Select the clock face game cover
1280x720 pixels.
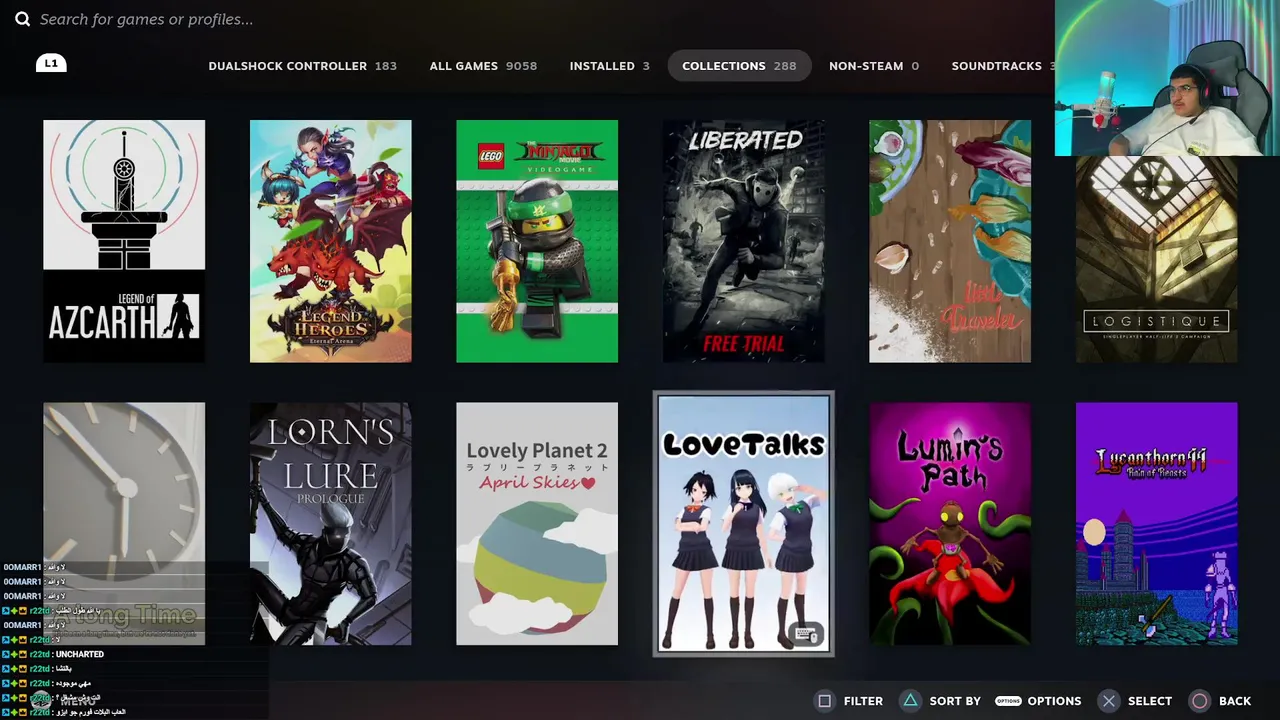[124, 524]
